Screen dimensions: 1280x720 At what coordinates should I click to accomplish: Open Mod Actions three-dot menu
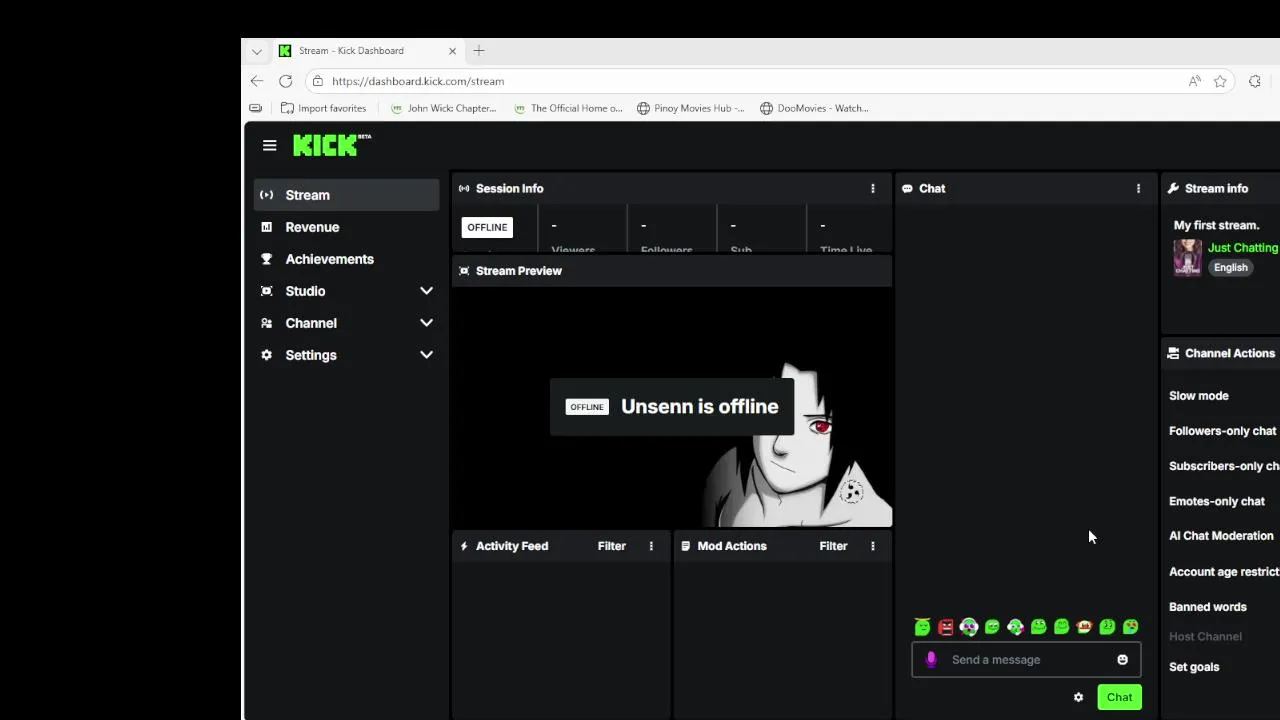point(873,546)
